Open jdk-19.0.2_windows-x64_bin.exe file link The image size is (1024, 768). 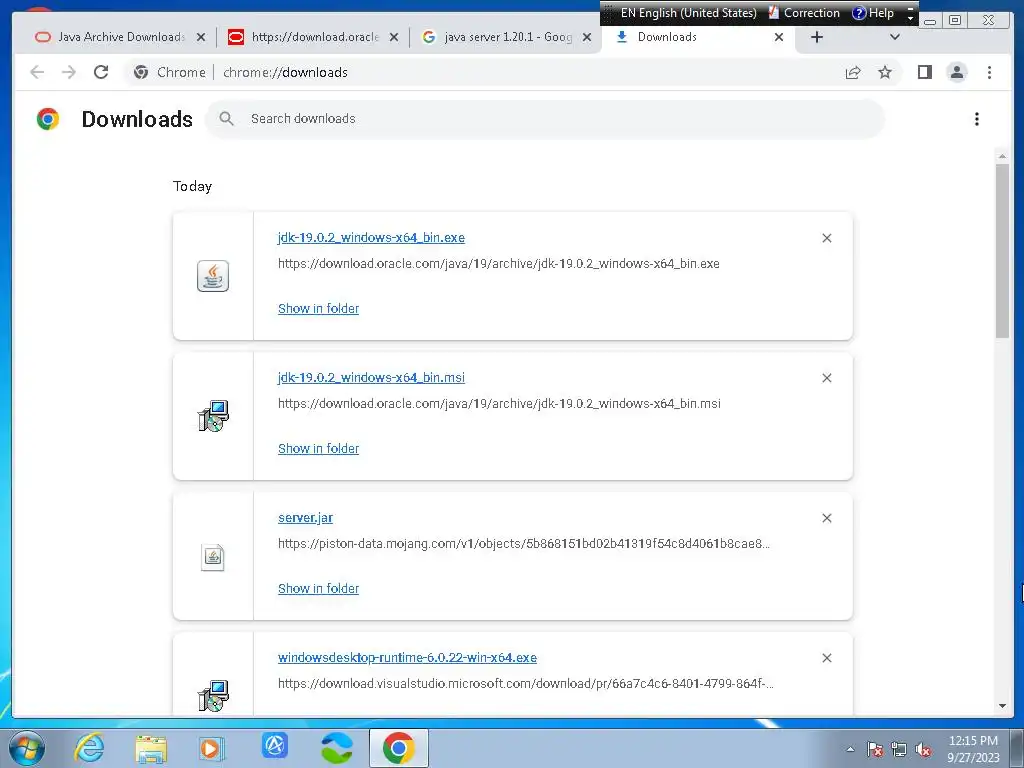[371, 238]
